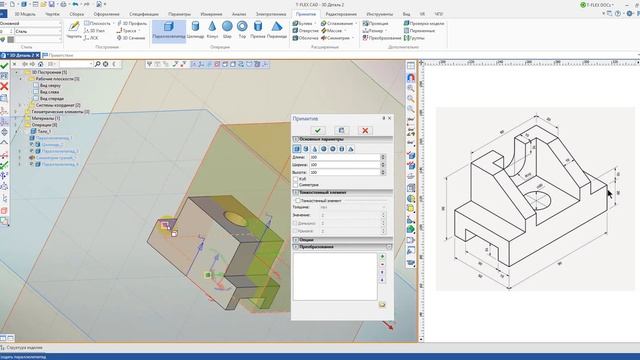Expand the Системы координат tree node
The height and width of the screenshot is (360, 640).
pyautogui.click(x=21, y=105)
